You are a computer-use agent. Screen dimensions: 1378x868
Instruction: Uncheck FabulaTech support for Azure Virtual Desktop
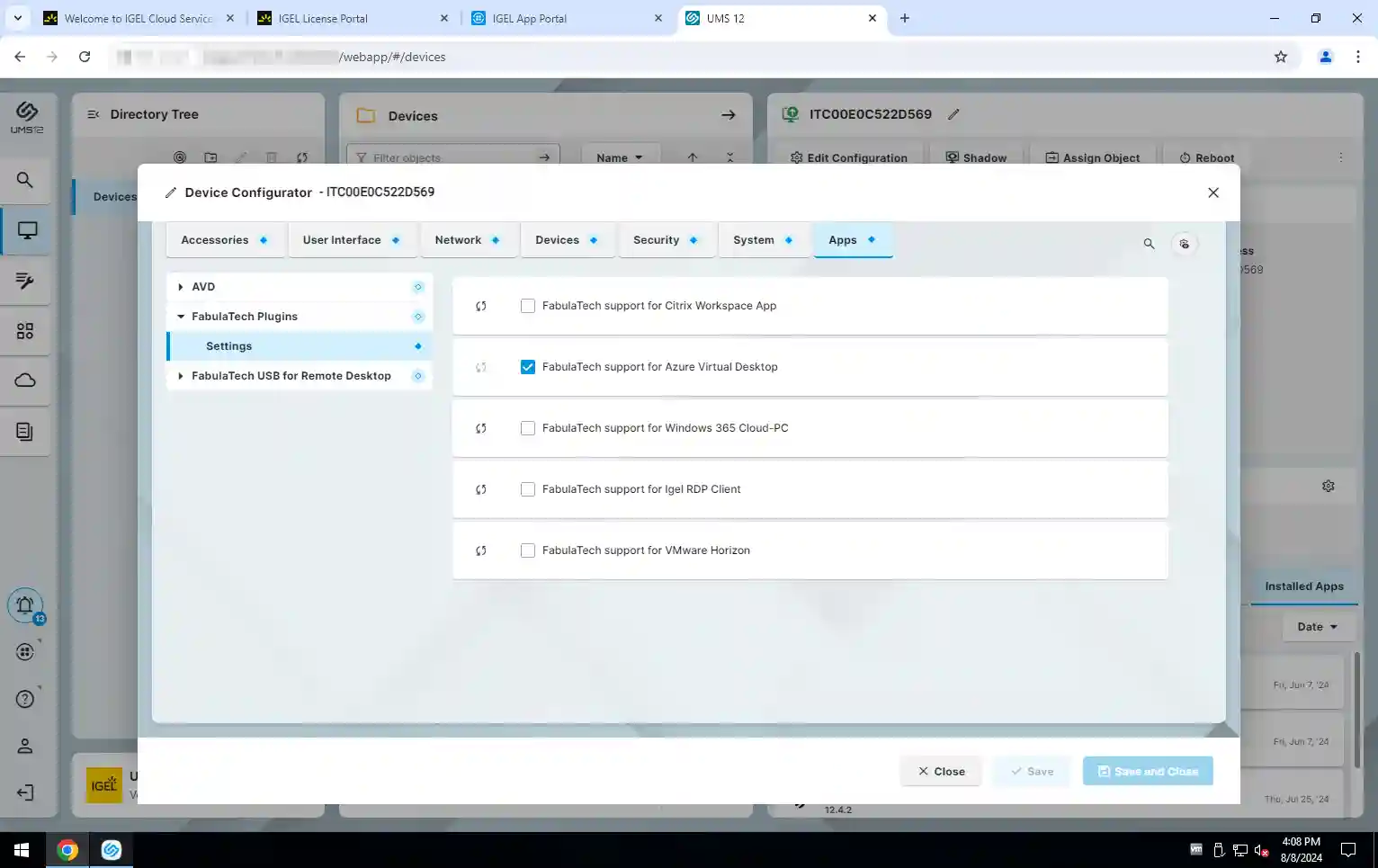click(528, 367)
